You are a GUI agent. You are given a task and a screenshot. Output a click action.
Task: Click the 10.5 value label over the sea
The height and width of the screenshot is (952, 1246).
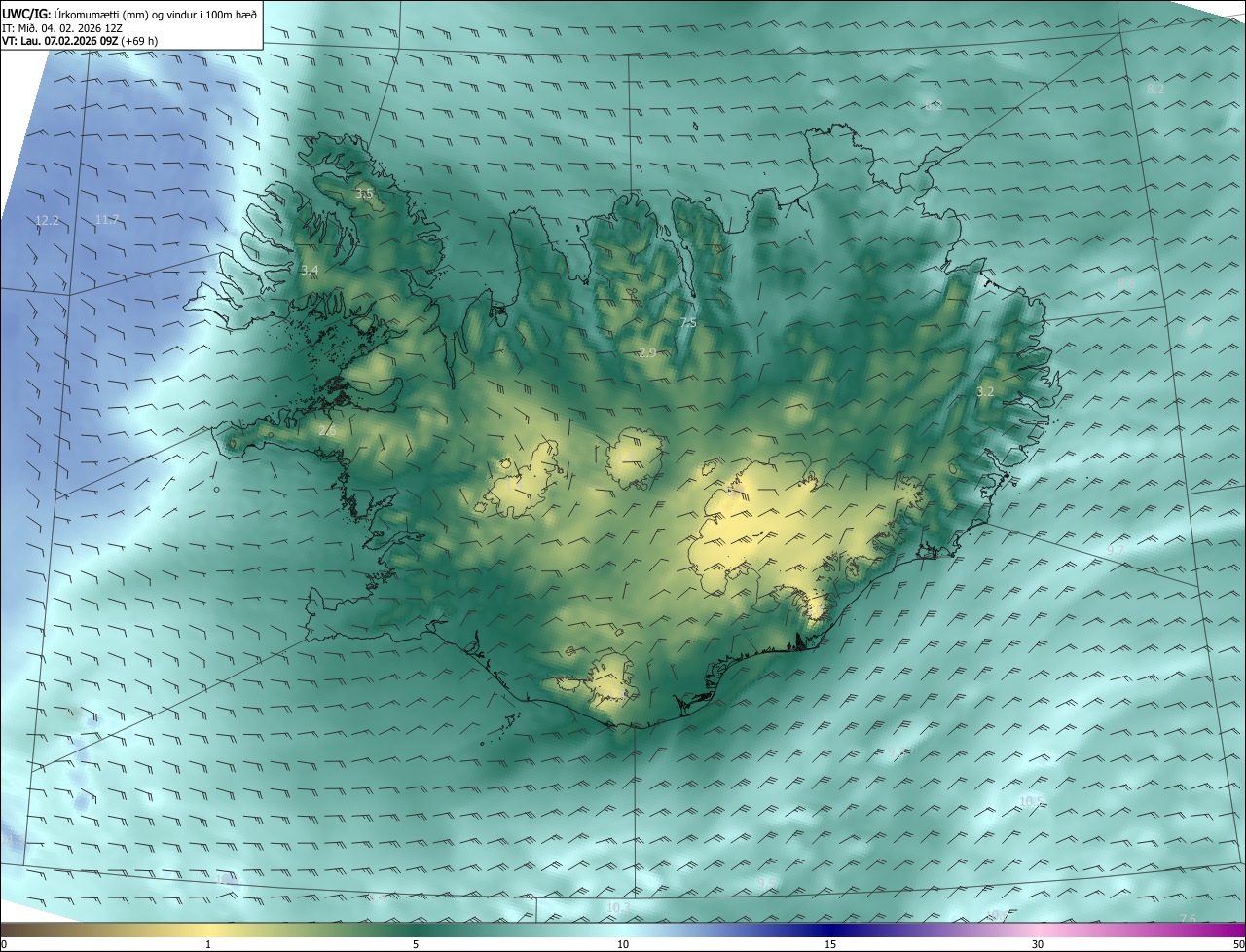1031,801
